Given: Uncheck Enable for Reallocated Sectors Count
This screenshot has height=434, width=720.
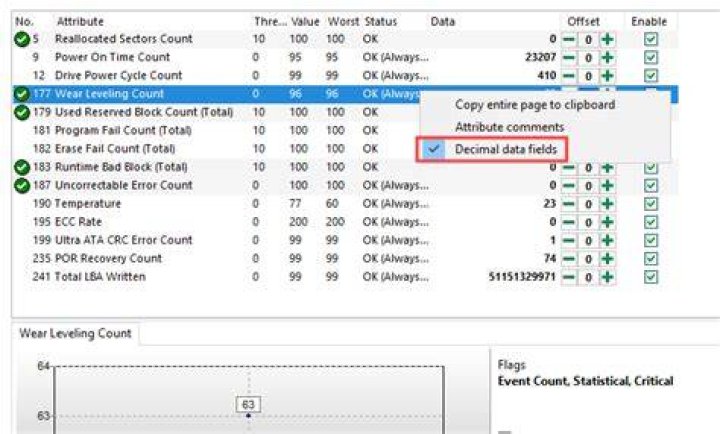Looking at the screenshot, I should 651,39.
